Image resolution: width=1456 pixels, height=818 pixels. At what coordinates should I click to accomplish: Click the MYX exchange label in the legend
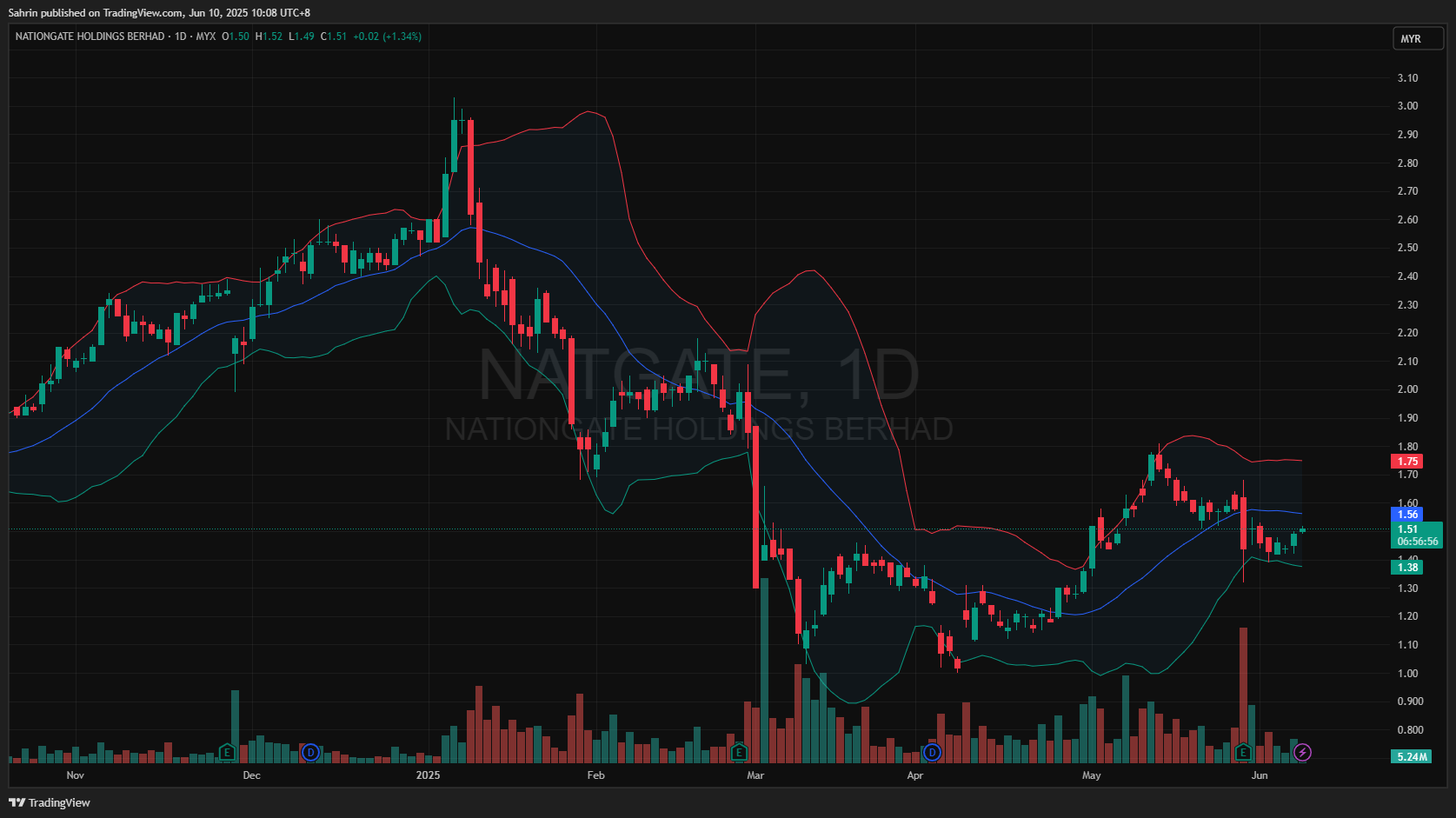pyautogui.click(x=206, y=37)
